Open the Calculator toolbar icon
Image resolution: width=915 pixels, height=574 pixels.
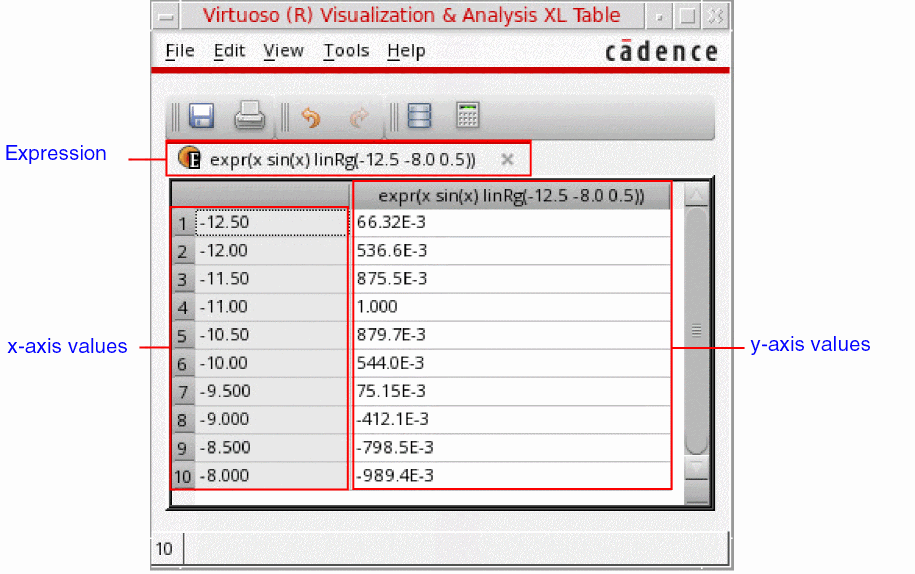click(467, 115)
